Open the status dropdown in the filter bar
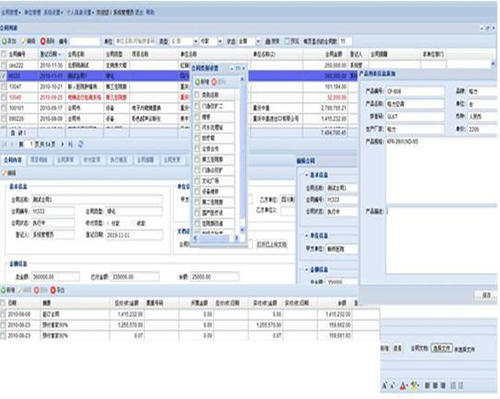The height and width of the screenshot is (399, 500). tap(258, 41)
